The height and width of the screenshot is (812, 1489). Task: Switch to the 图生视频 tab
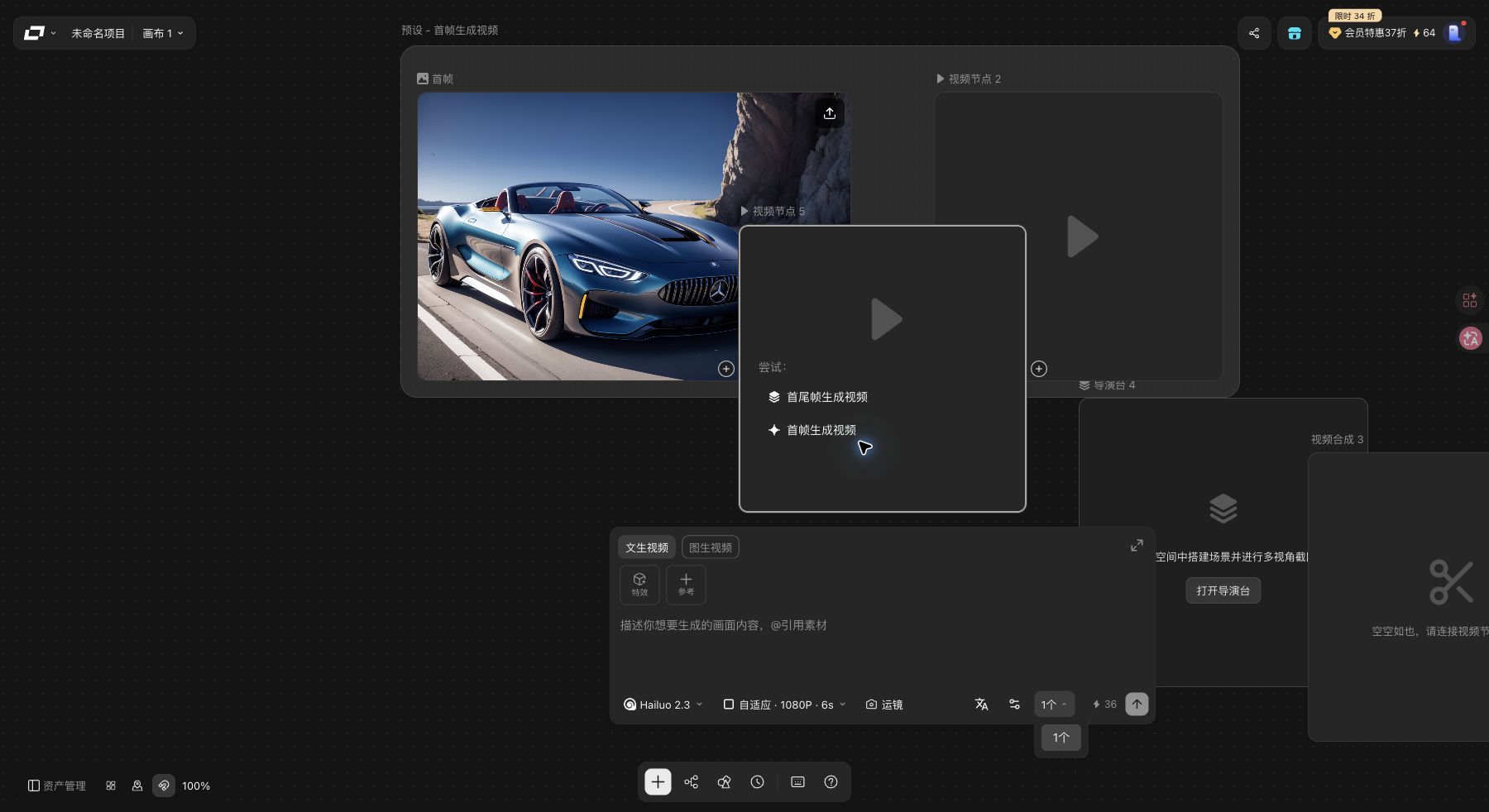point(711,547)
